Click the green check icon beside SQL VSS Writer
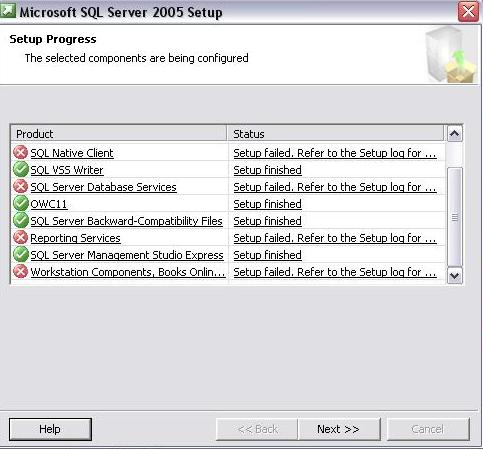The height and width of the screenshot is (449, 483). click(x=20, y=169)
